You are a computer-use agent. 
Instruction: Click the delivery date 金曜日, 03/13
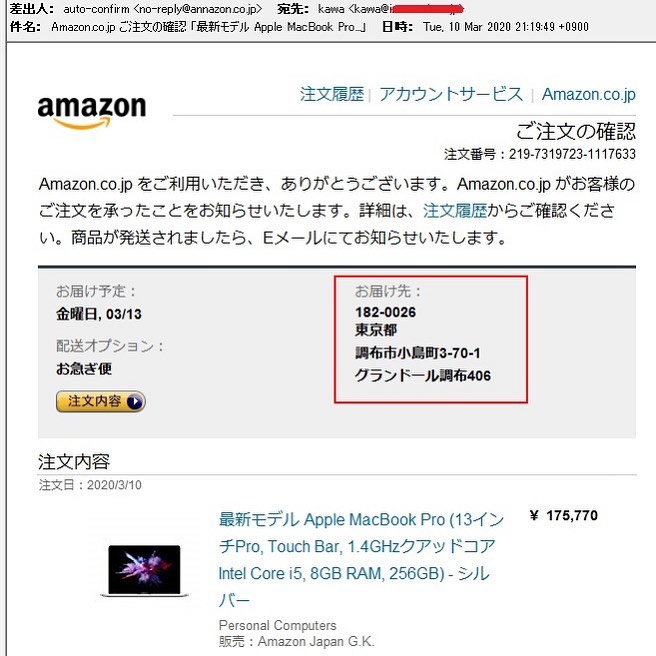coord(99,314)
